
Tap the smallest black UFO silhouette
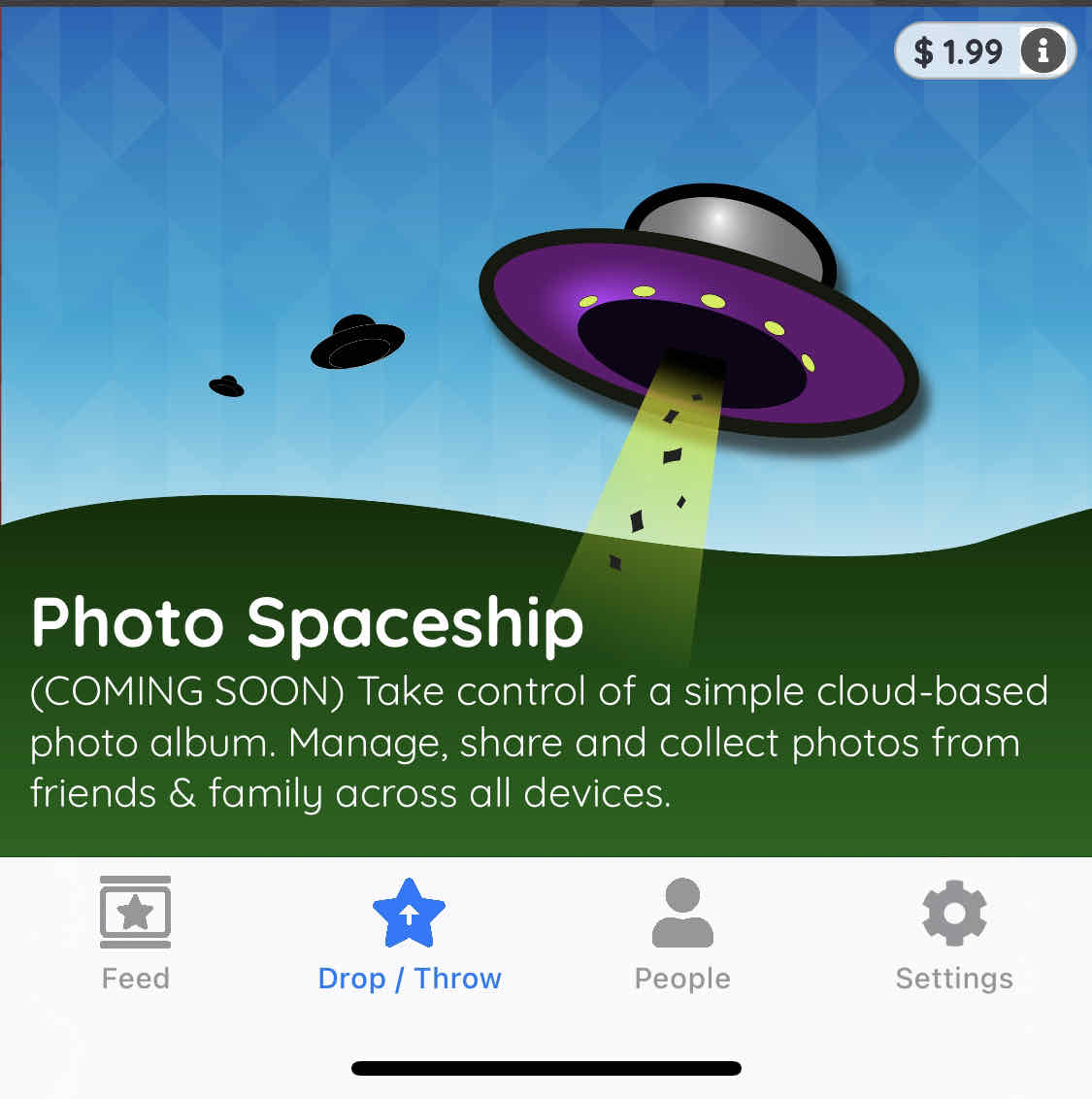(226, 386)
